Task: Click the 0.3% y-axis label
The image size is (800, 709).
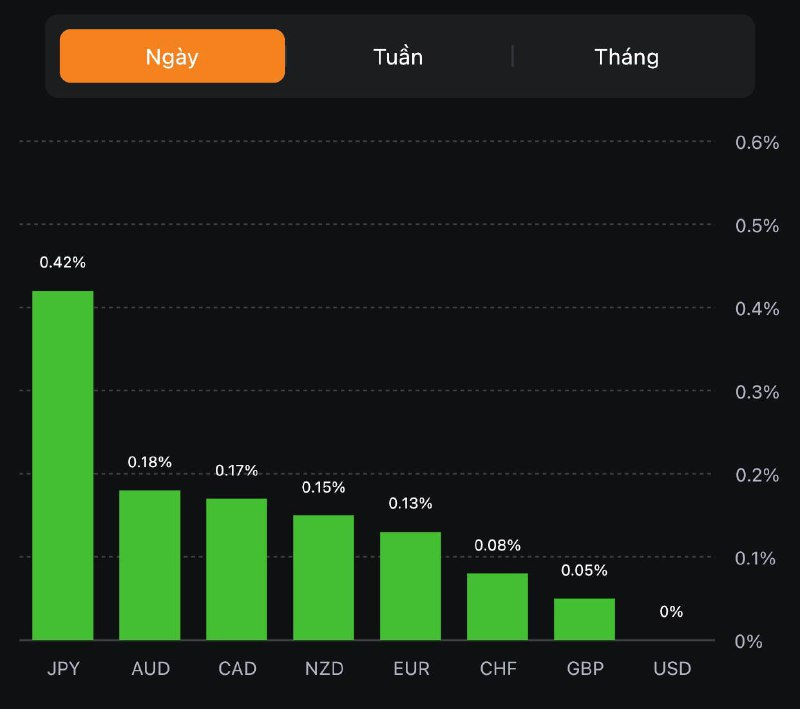Action: (x=757, y=391)
